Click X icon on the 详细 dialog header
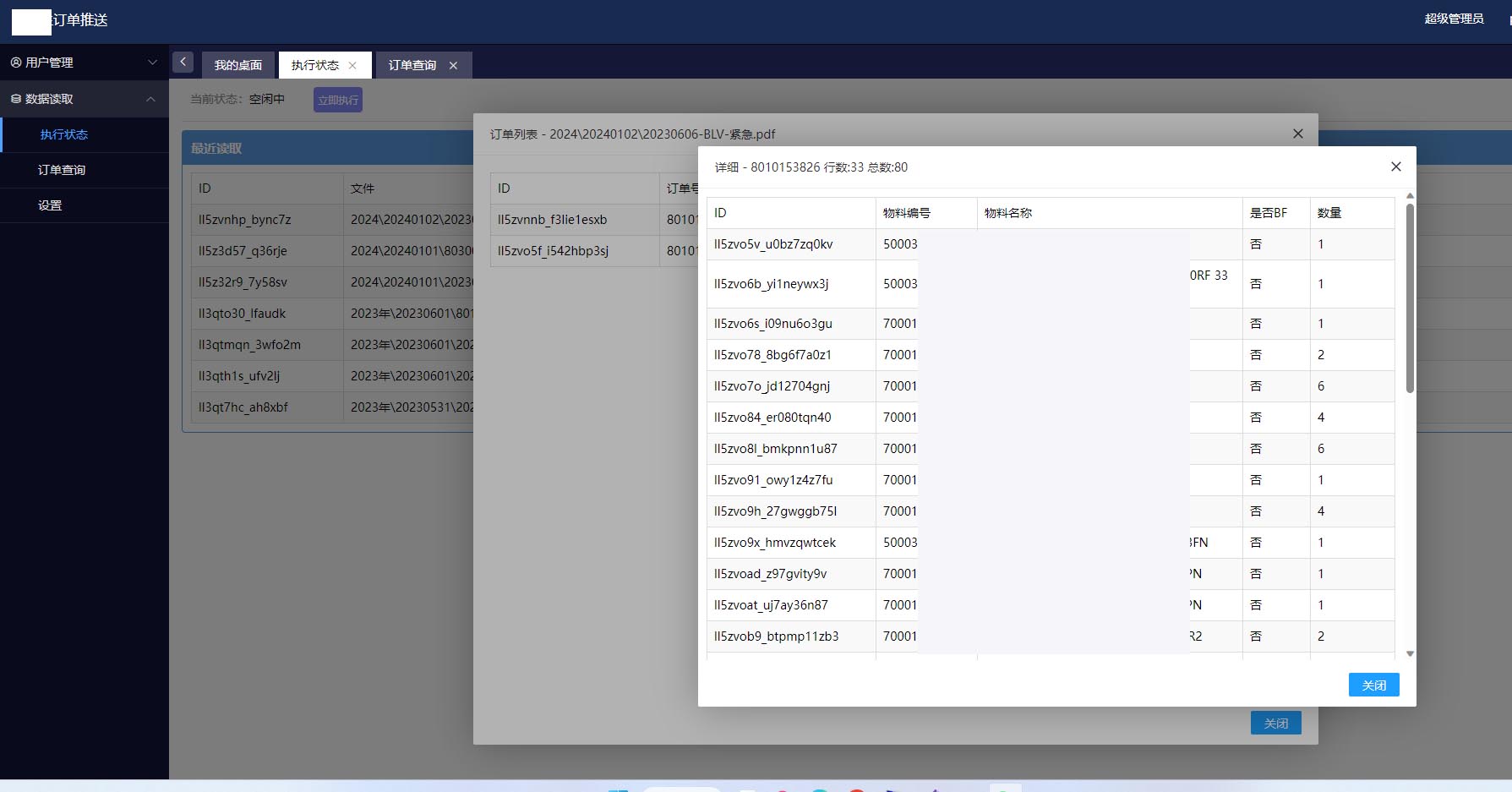Screen dimensions: 1512x792 (x=1395, y=167)
